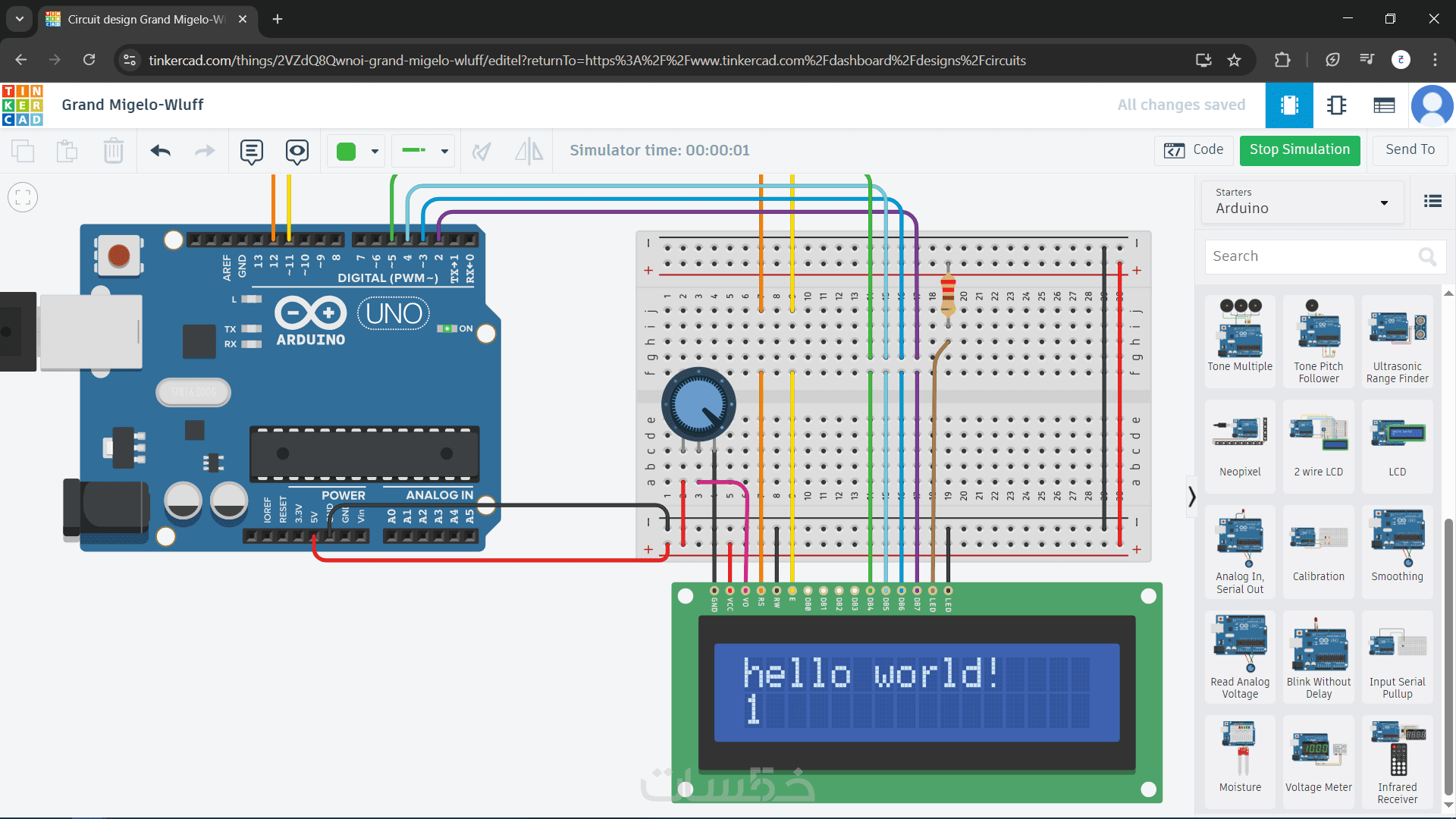Select circuit view button in header
Viewport: 1456px width, 819px height.
[x=1289, y=105]
